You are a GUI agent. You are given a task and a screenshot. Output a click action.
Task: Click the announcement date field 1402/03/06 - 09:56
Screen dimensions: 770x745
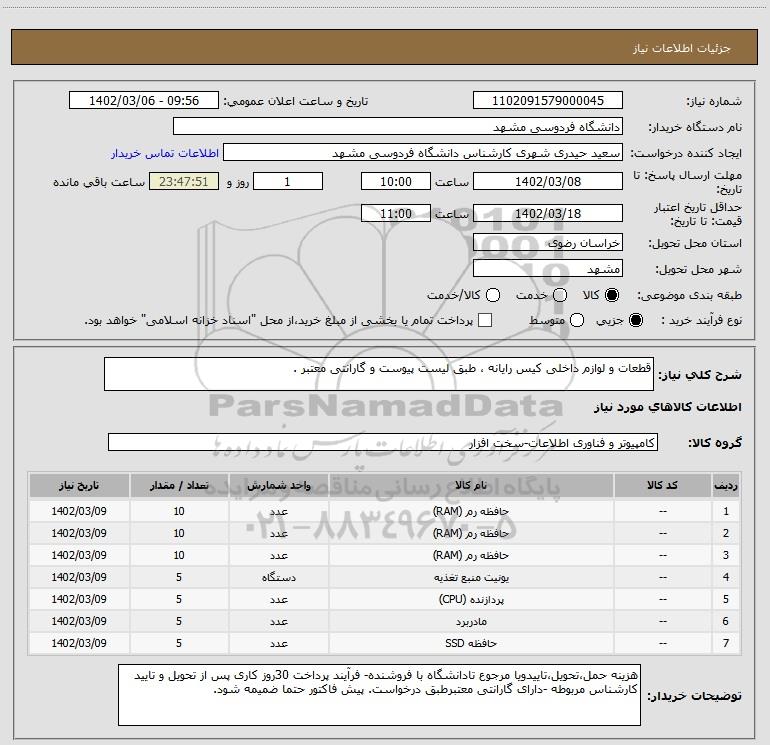144,101
